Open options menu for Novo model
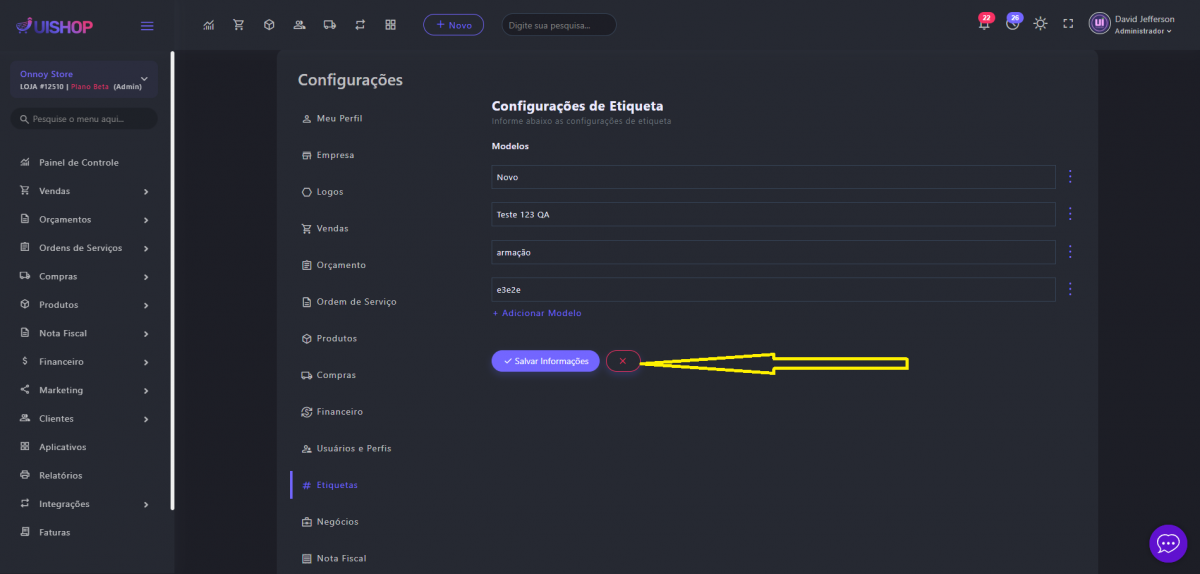The width and height of the screenshot is (1200, 574). coord(1070,177)
